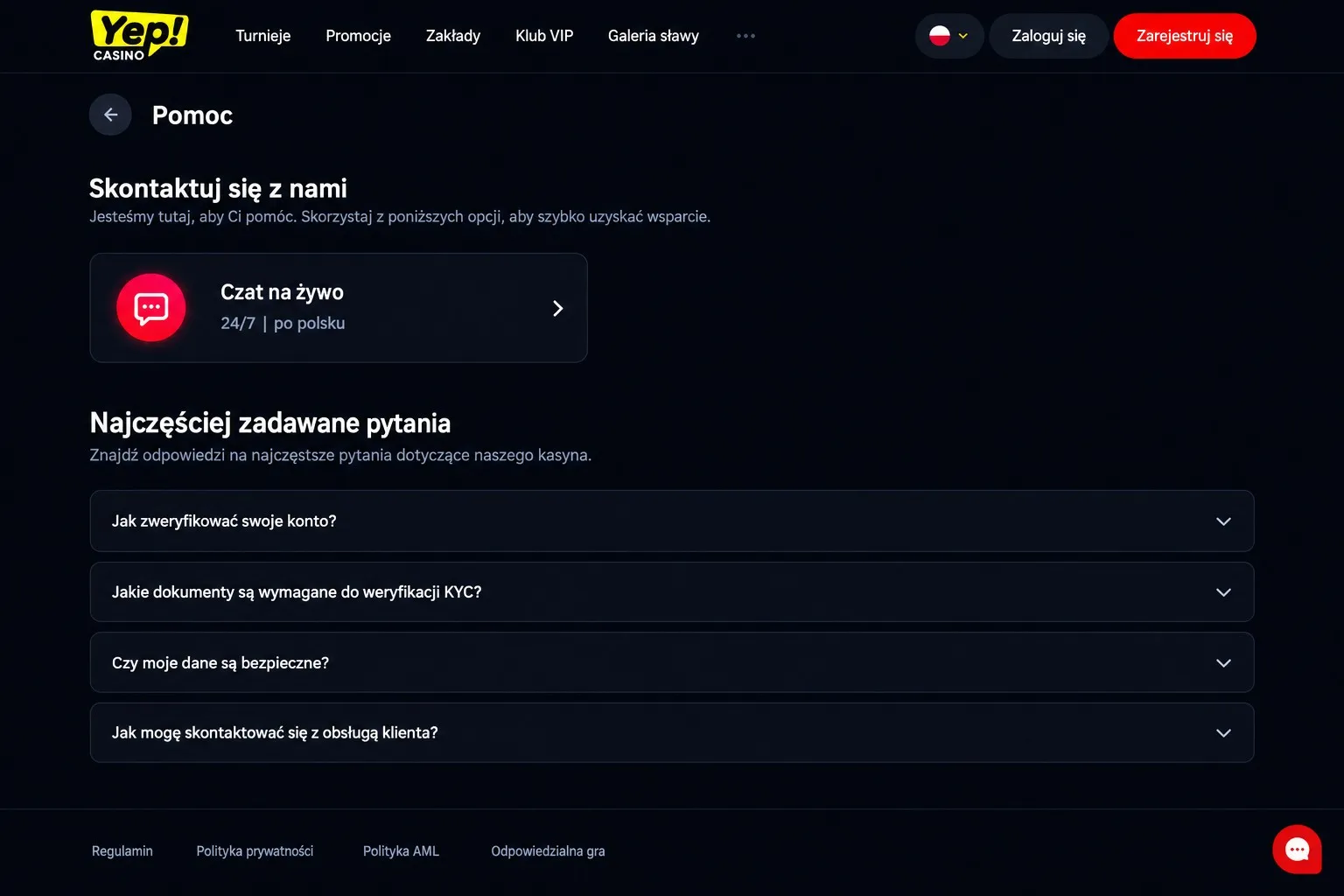Open the Regulamin footer link
1344x896 pixels.
122,850
